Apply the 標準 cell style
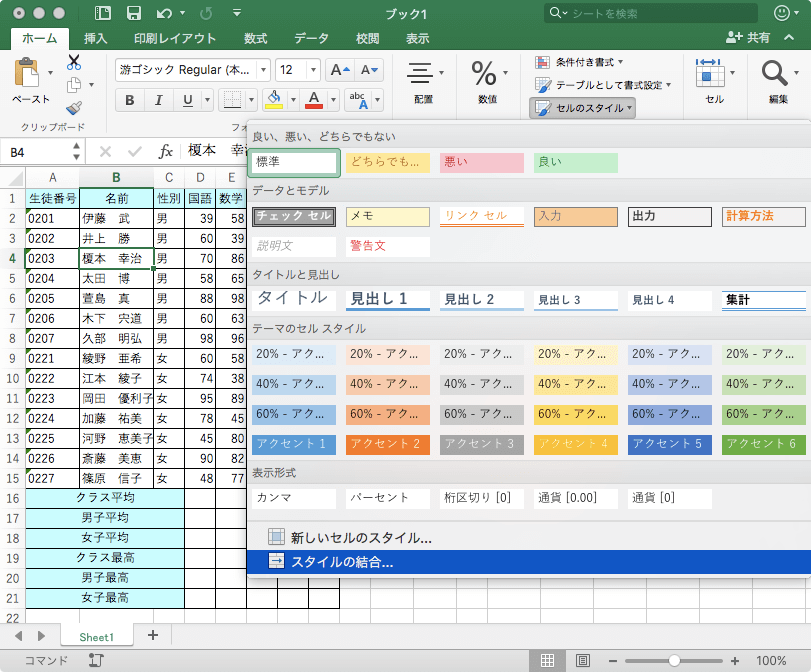The height and width of the screenshot is (672, 811). click(x=294, y=162)
